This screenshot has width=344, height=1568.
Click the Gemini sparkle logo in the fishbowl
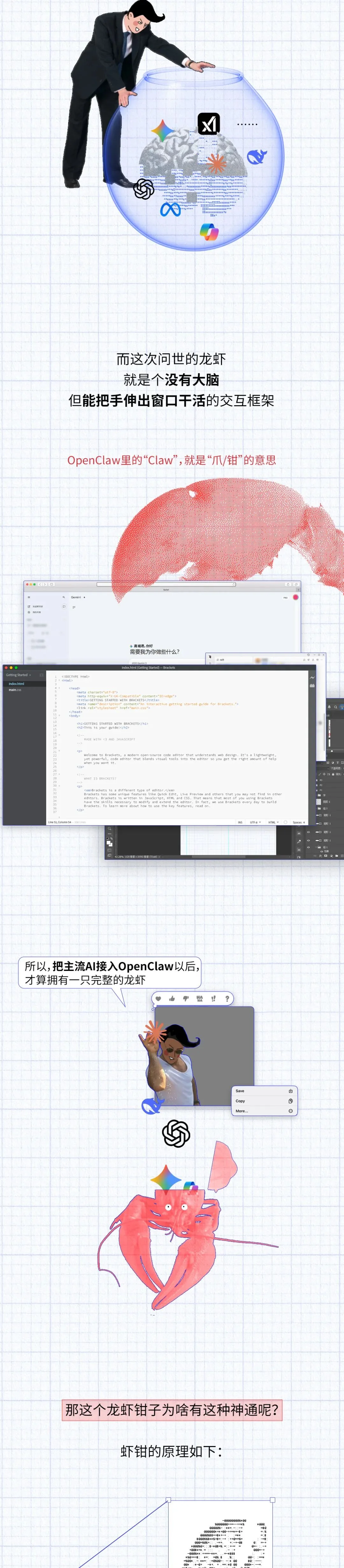click(x=163, y=131)
